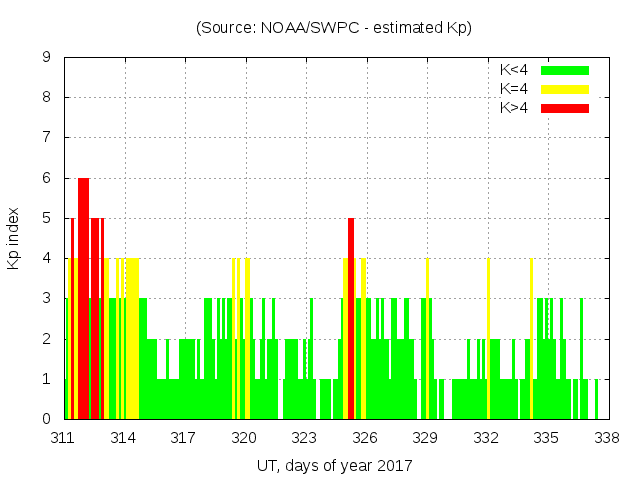640x480 pixels.
Task: Click the 311 tick label on x-axis
Action: click(63, 437)
